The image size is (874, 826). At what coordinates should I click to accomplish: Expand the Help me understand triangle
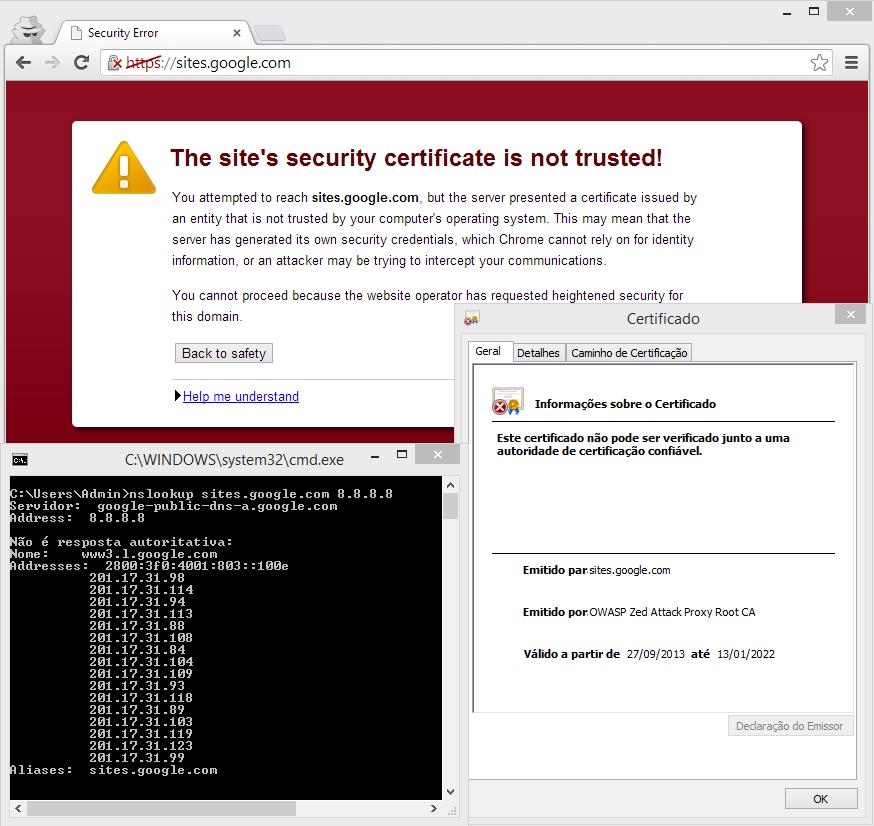[x=177, y=397]
